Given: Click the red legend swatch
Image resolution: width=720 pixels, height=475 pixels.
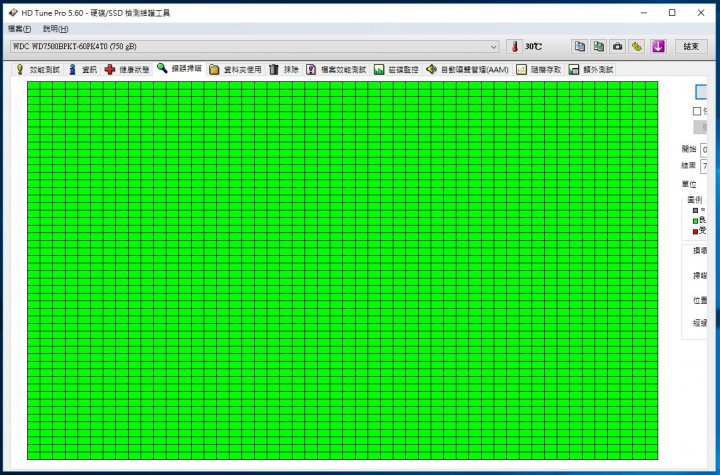Looking at the screenshot, I should [695, 232].
